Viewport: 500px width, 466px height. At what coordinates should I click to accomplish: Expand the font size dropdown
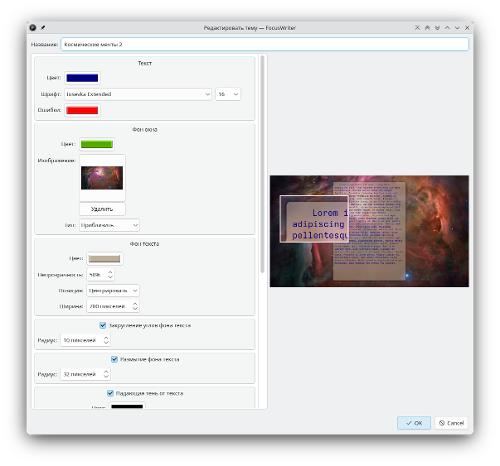(x=228, y=94)
